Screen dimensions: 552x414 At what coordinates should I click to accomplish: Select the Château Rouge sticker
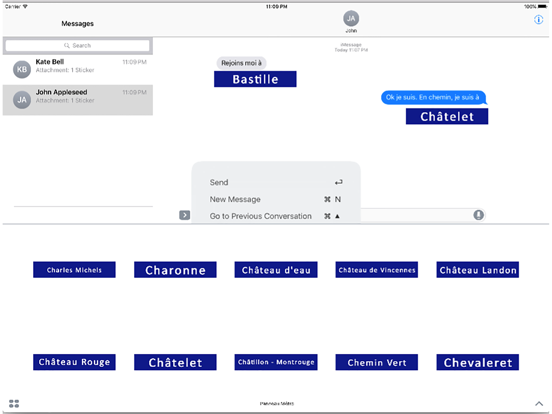point(74,362)
